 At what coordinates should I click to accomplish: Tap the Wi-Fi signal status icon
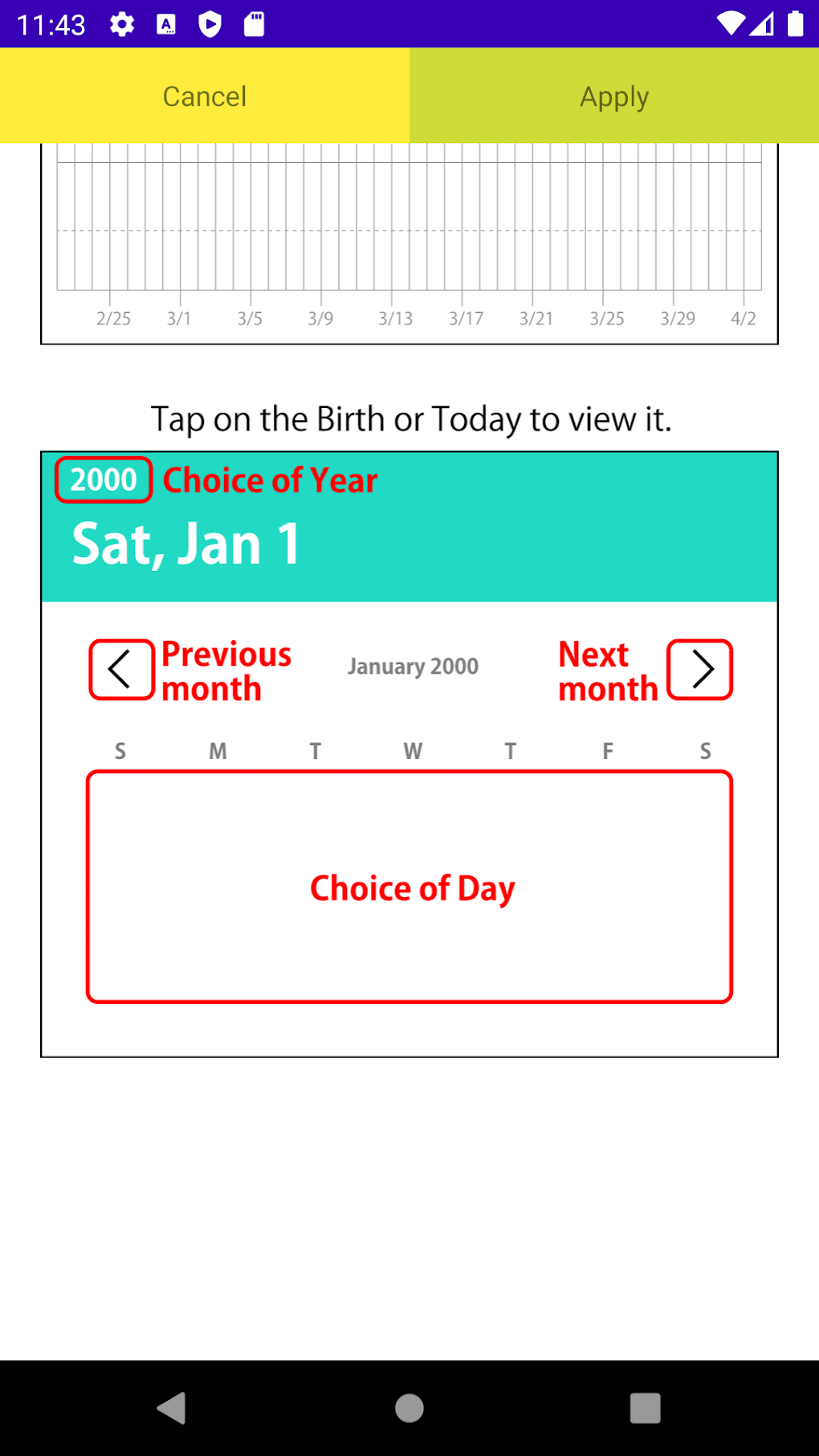[730, 24]
